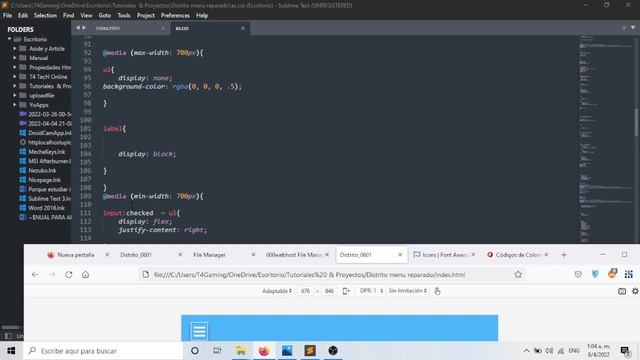This screenshot has height=360, width=640.
Task: Open the DroidCamApp.lnk file in sidebar
Action: click(x=49, y=133)
